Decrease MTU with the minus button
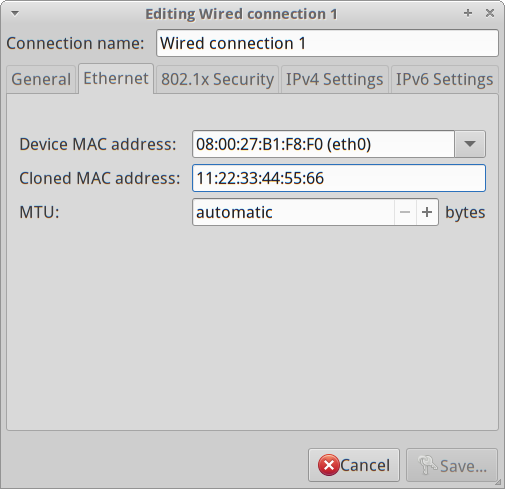Screen dimensions: 505x489 [405, 212]
